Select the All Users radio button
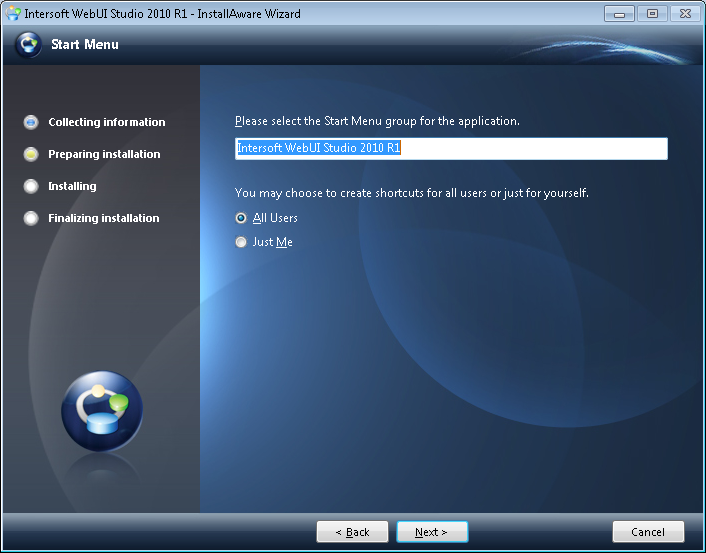 [x=241, y=218]
